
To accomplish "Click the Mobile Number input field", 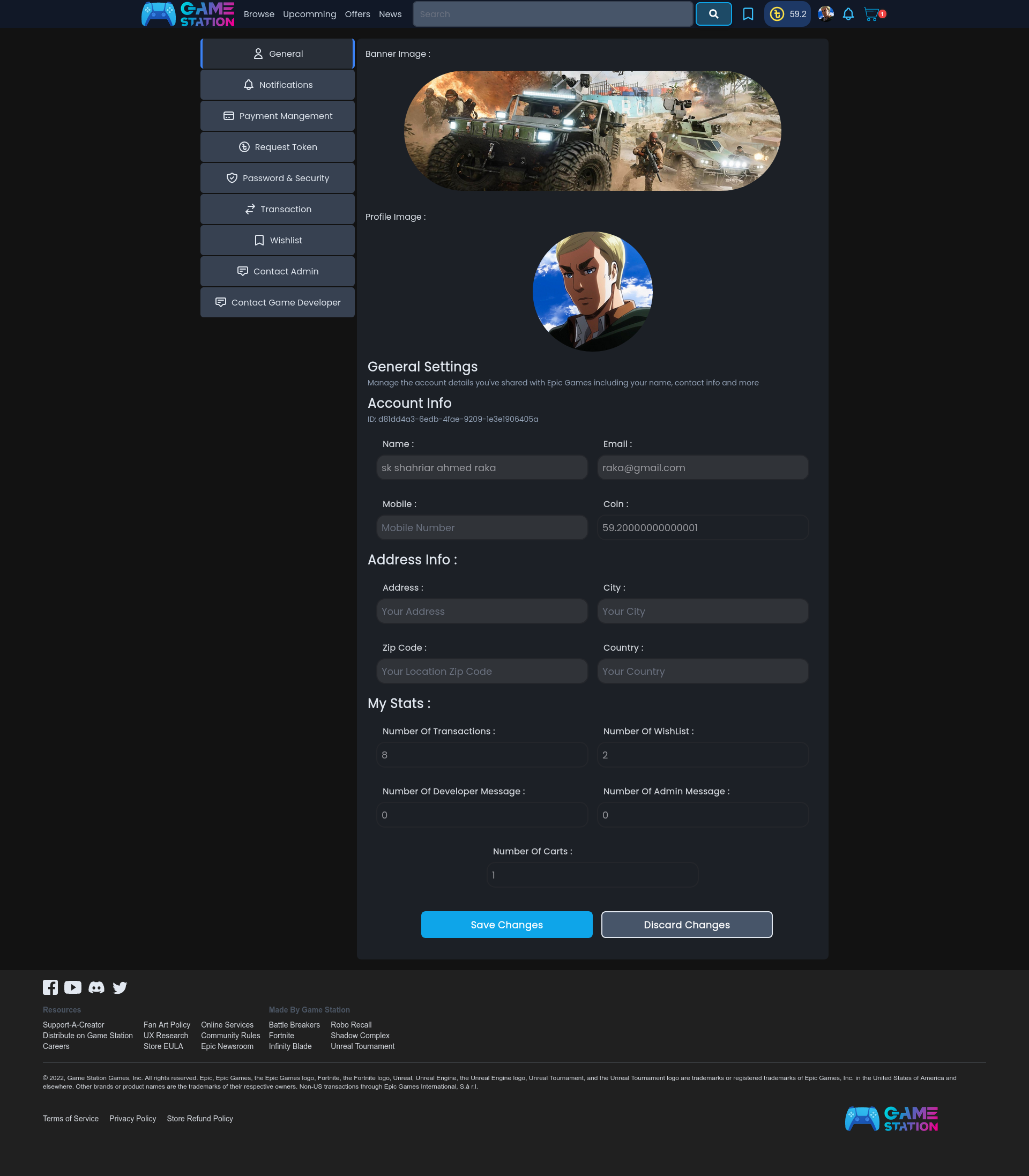I will tap(482, 528).
